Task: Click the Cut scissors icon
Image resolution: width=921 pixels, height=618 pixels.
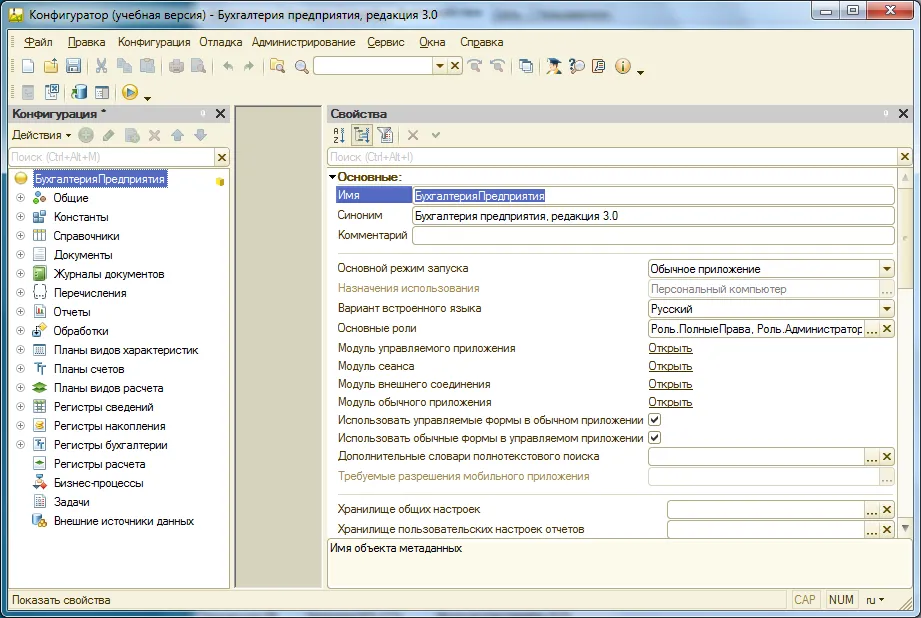Action: (x=102, y=66)
